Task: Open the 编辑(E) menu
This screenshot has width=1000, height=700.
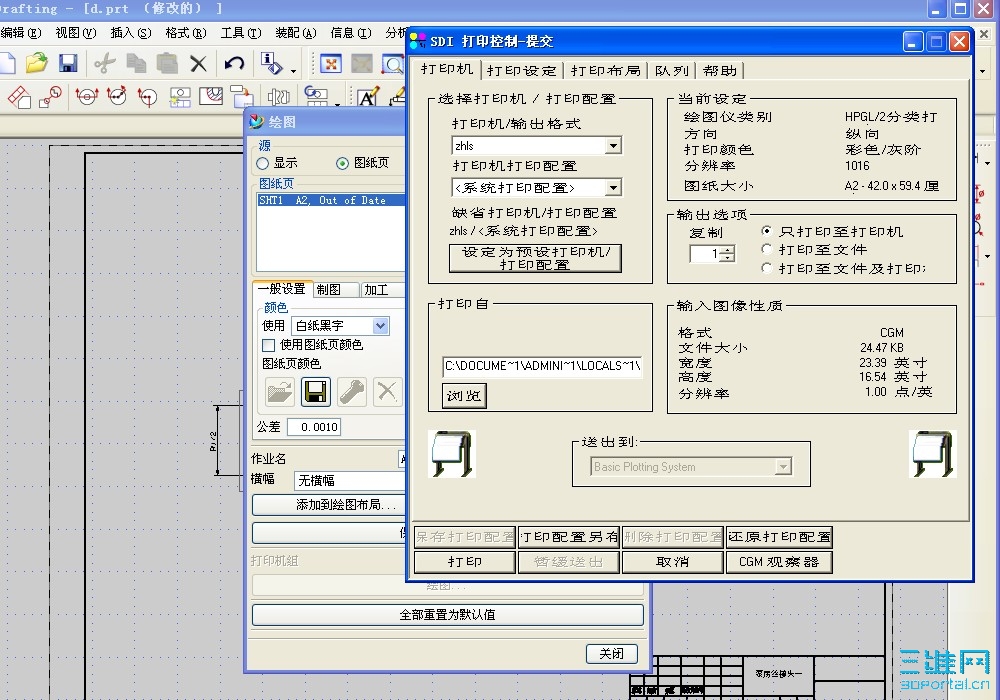Action: tap(21, 33)
